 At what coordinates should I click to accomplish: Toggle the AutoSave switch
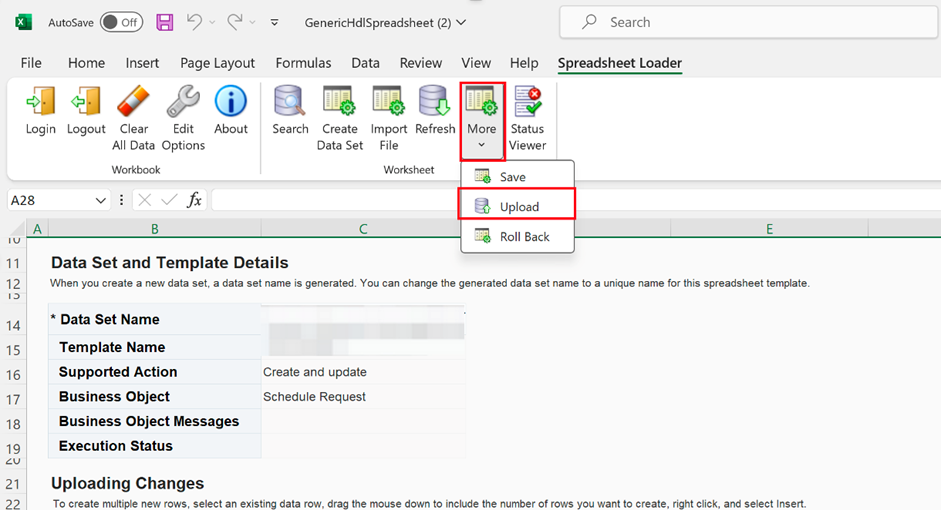click(121, 22)
